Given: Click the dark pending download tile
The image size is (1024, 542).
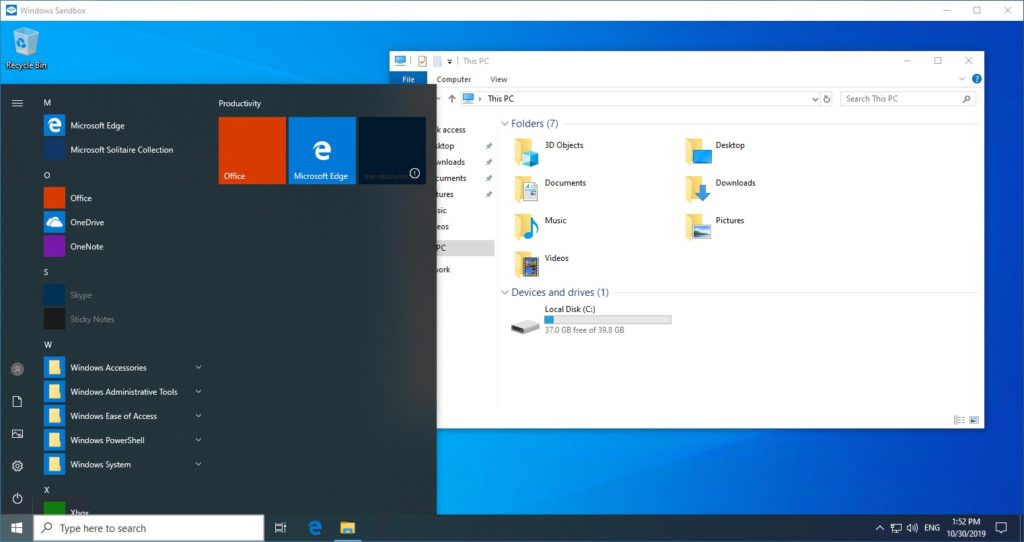Looking at the screenshot, I should pos(392,150).
